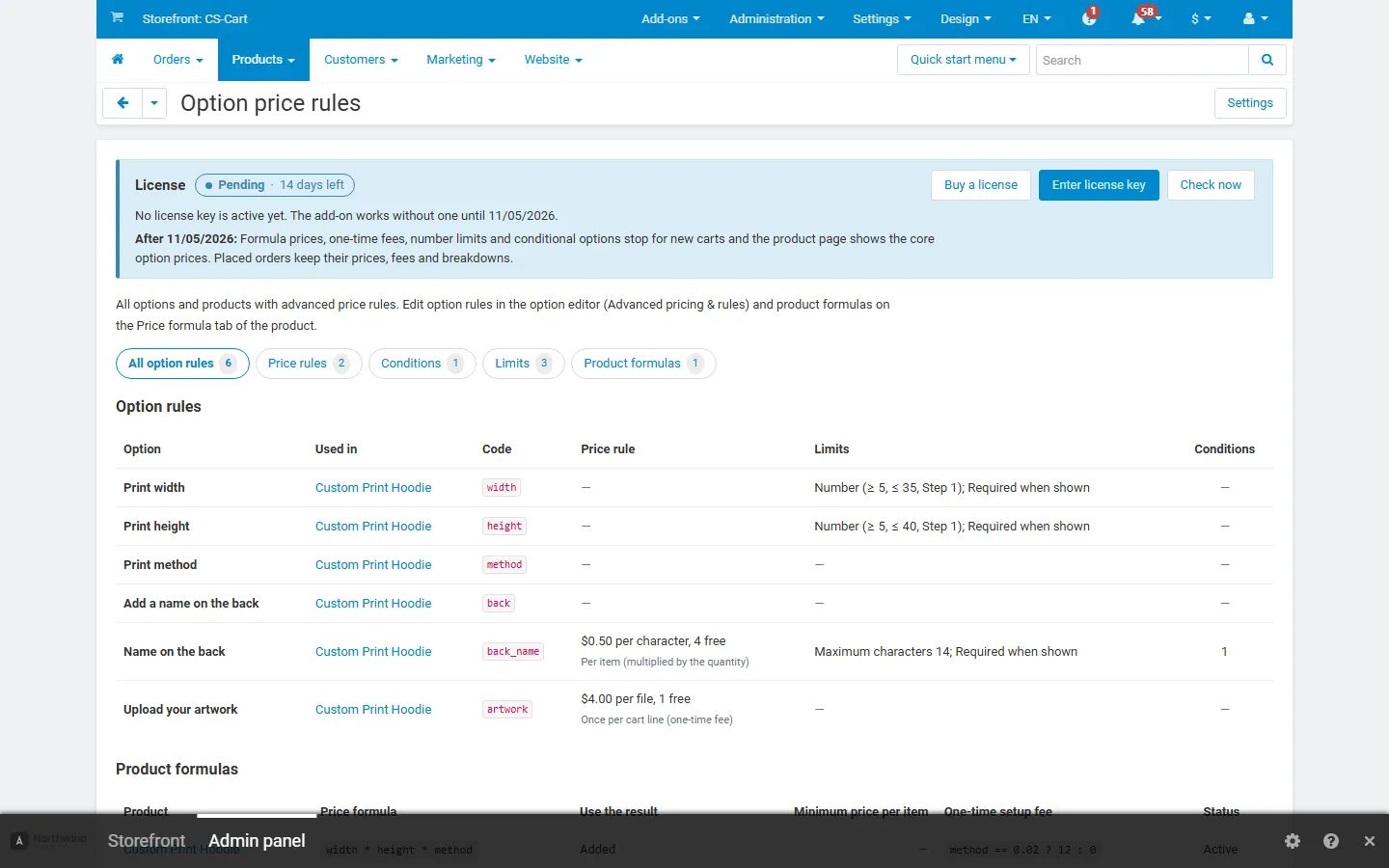Image resolution: width=1389 pixels, height=868 pixels.
Task: Click the question mark help icon
Action: [x=1331, y=841]
